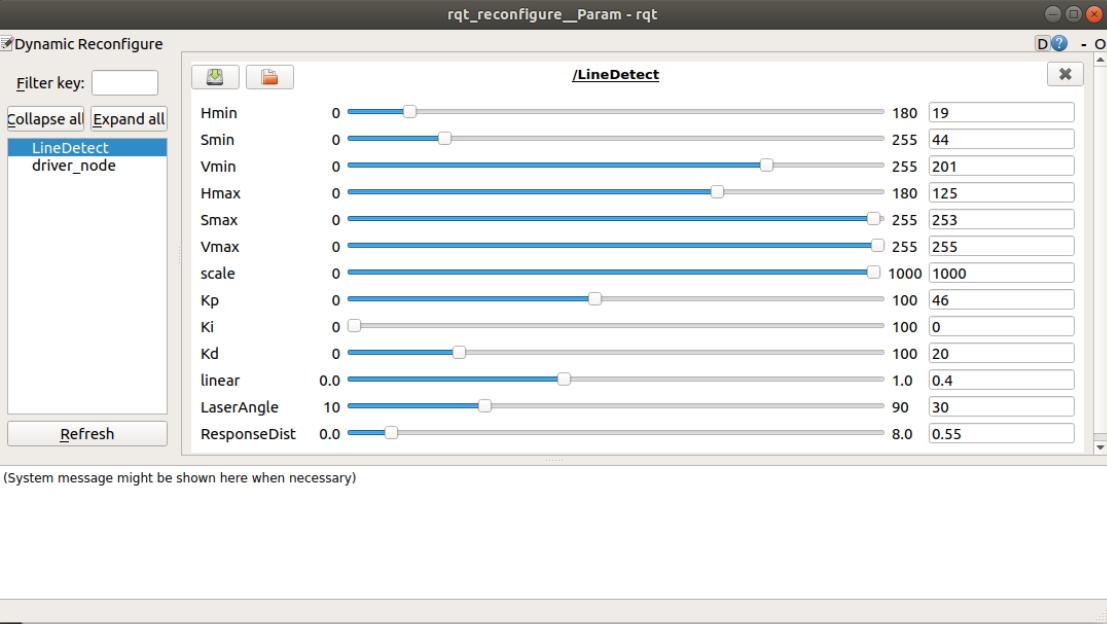
Task: Open the rqt help question-mark icon
Action: pyautogui.click(x=1060, y=44)
